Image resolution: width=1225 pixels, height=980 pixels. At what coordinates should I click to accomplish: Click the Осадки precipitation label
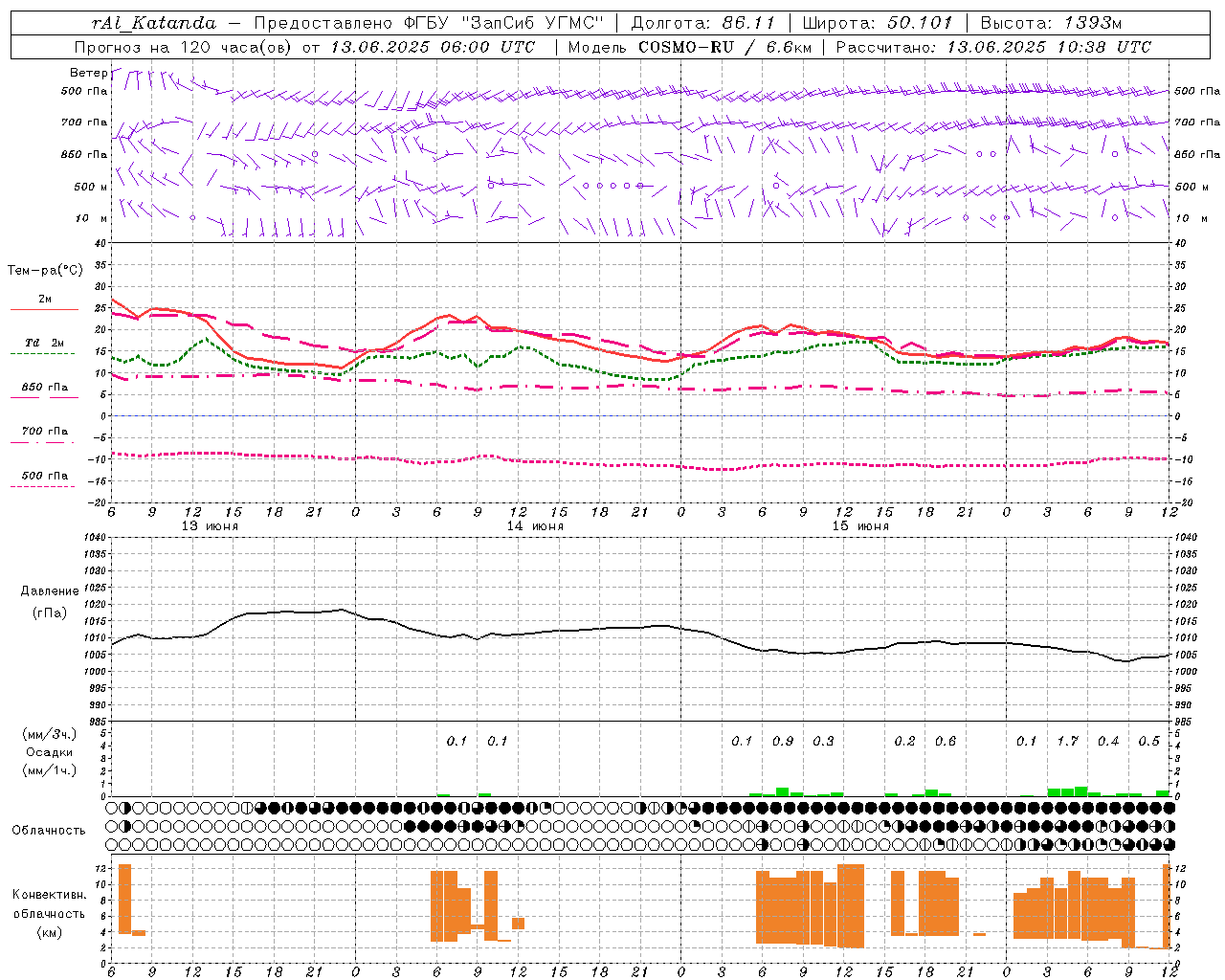tap(50, 752)
